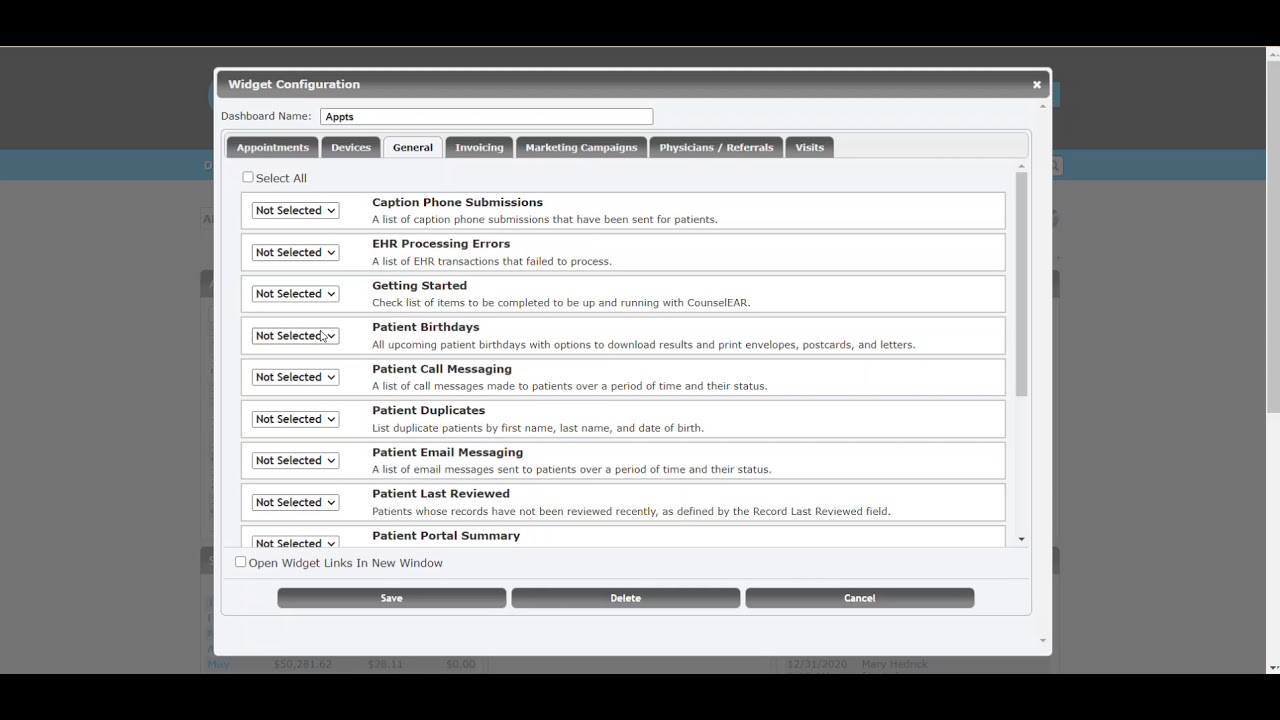Switch to the Appointments tab
1280x720 pixels.
coord(272,148)
